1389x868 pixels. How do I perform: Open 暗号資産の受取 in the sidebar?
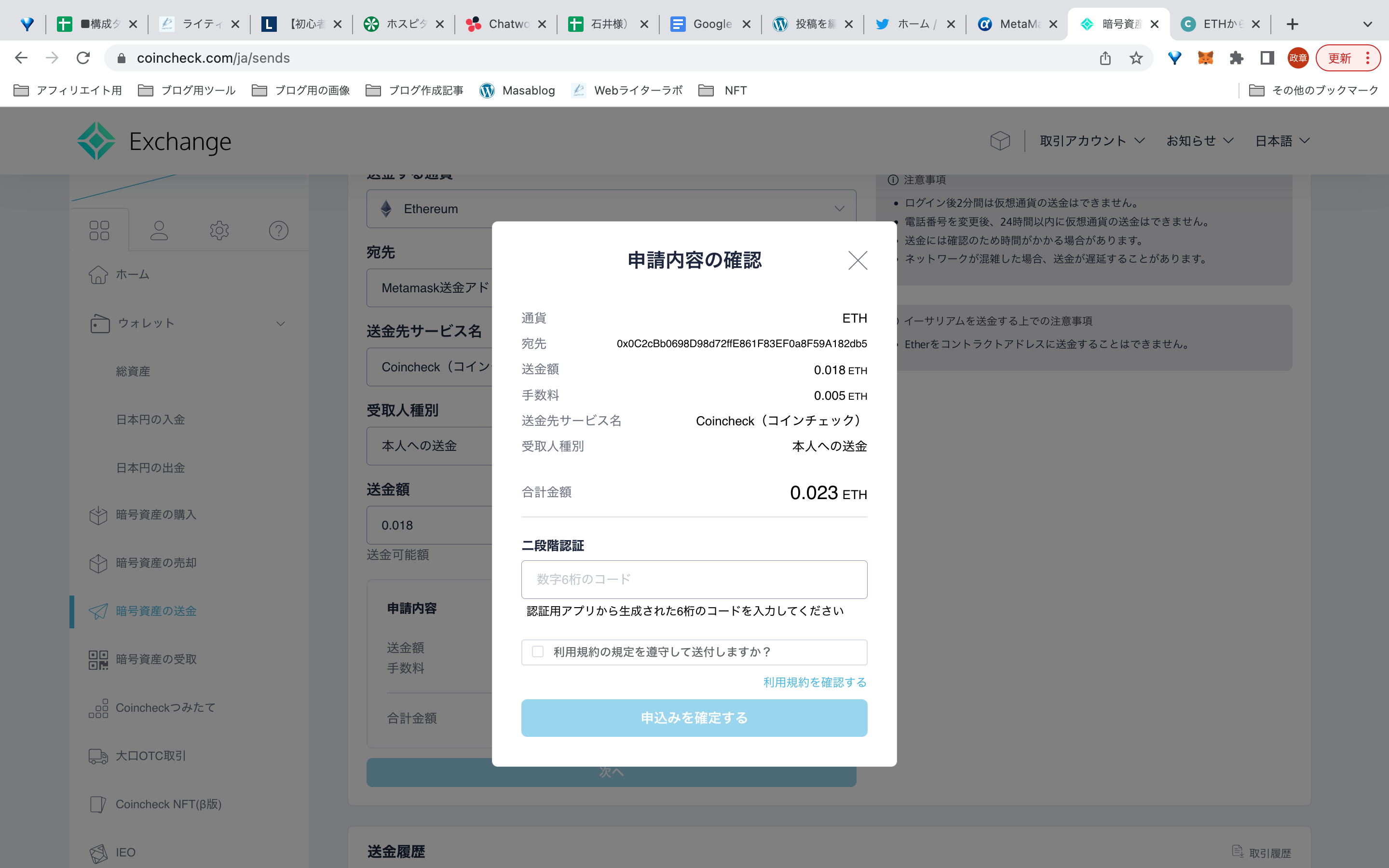pos(143,660)
